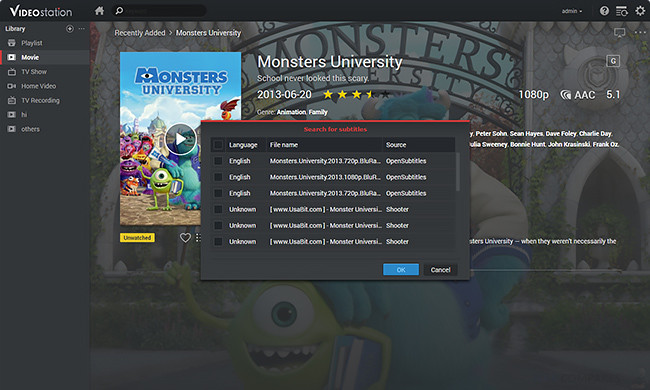Open the settings gear icon

pyautogui.click(x=640, y=11)
